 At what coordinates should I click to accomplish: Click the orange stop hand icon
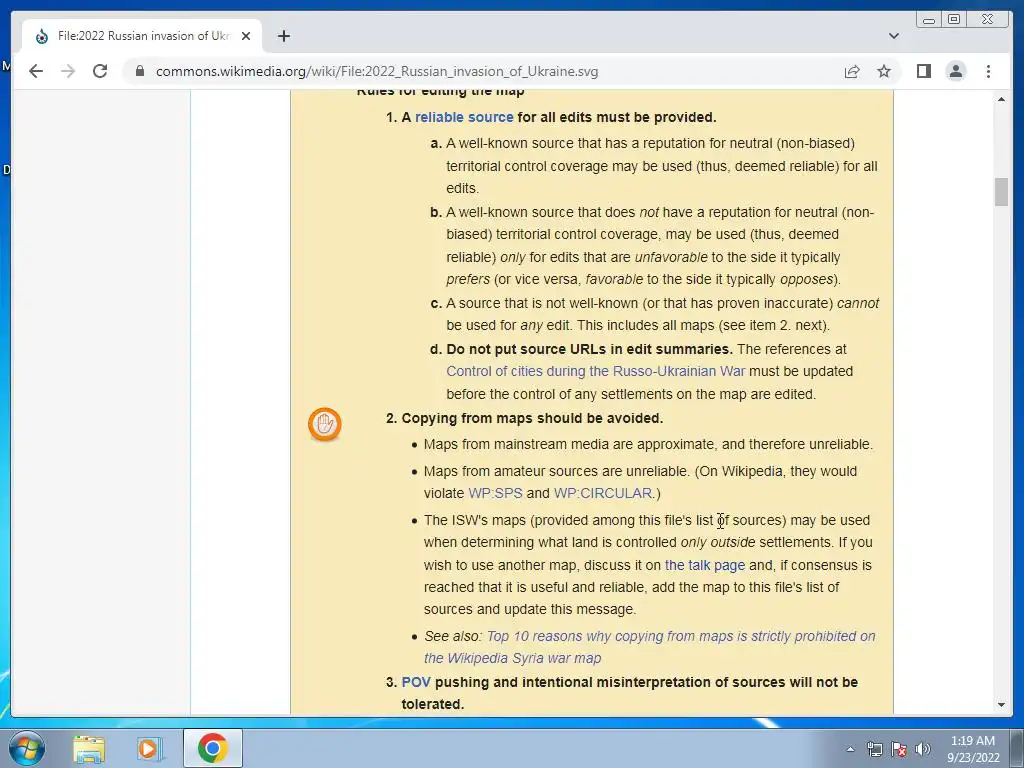(325, 424)
